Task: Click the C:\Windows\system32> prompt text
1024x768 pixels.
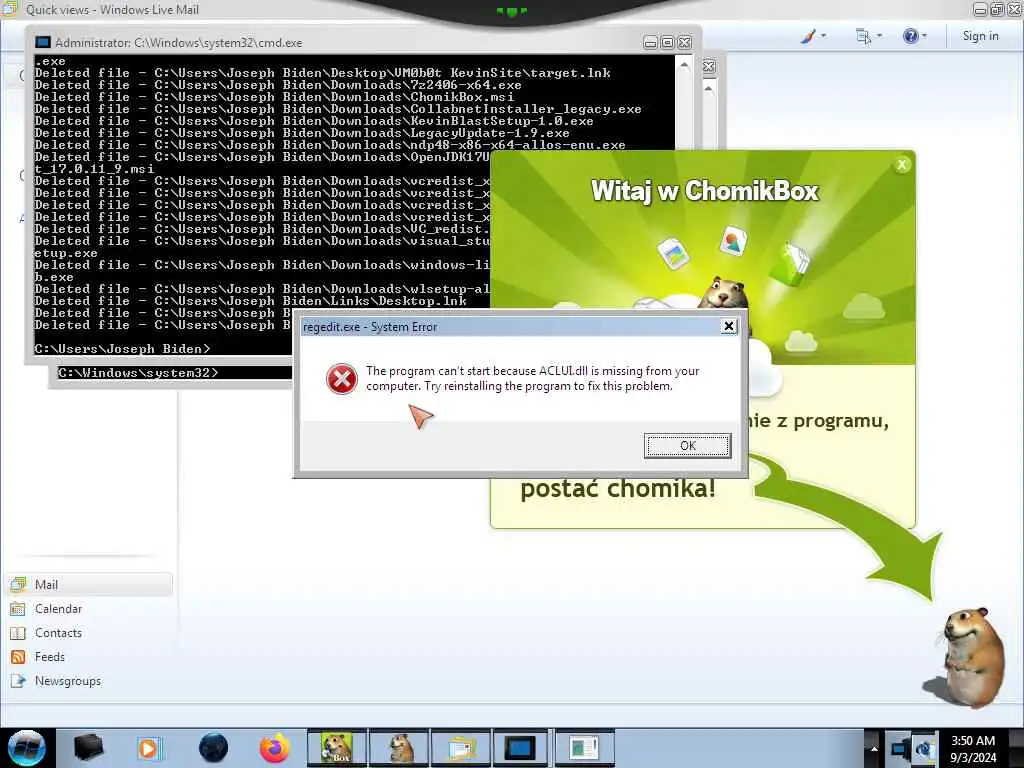Action: click(x=138, y=373)
